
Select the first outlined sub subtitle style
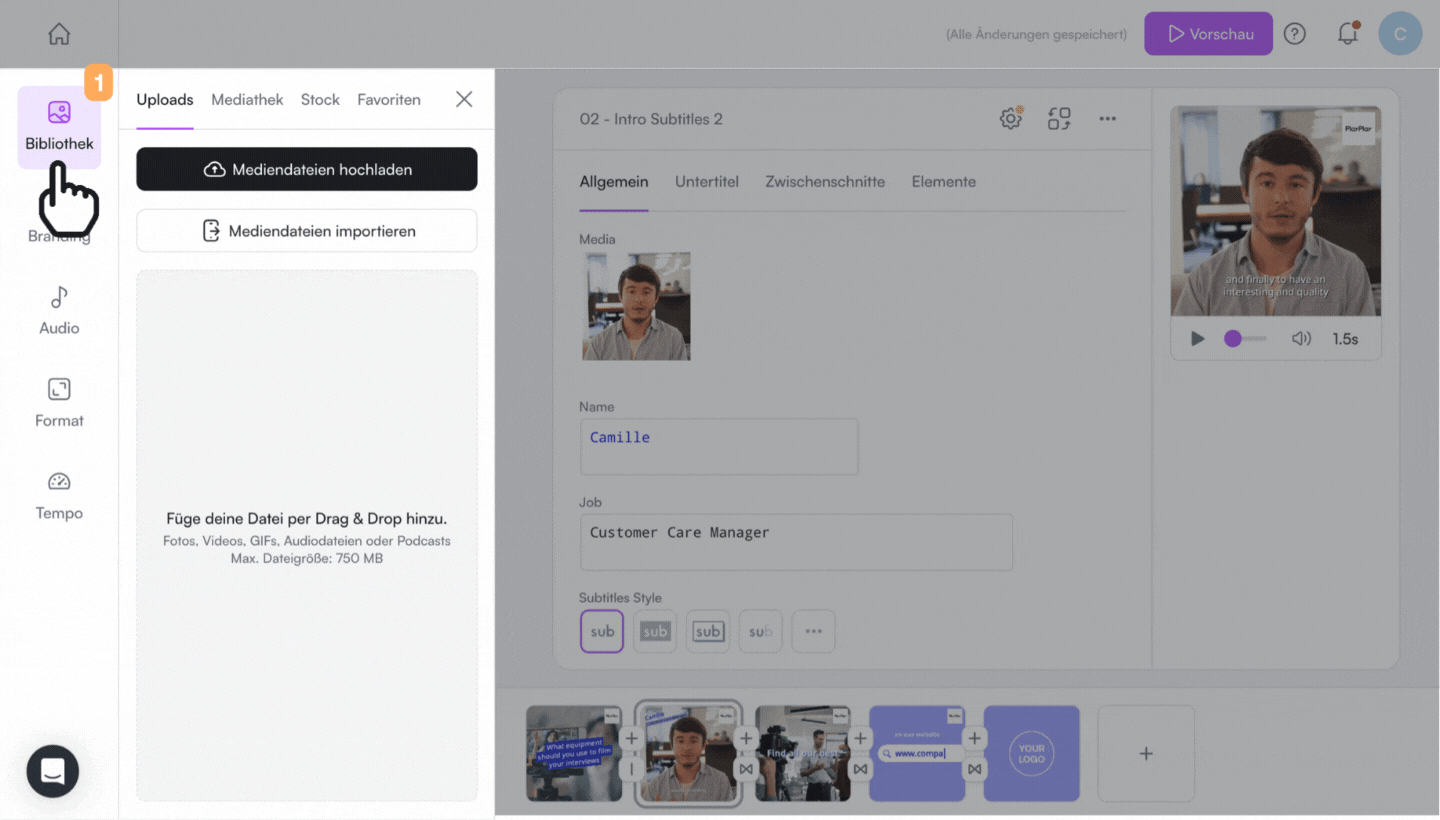coord(602,632)
